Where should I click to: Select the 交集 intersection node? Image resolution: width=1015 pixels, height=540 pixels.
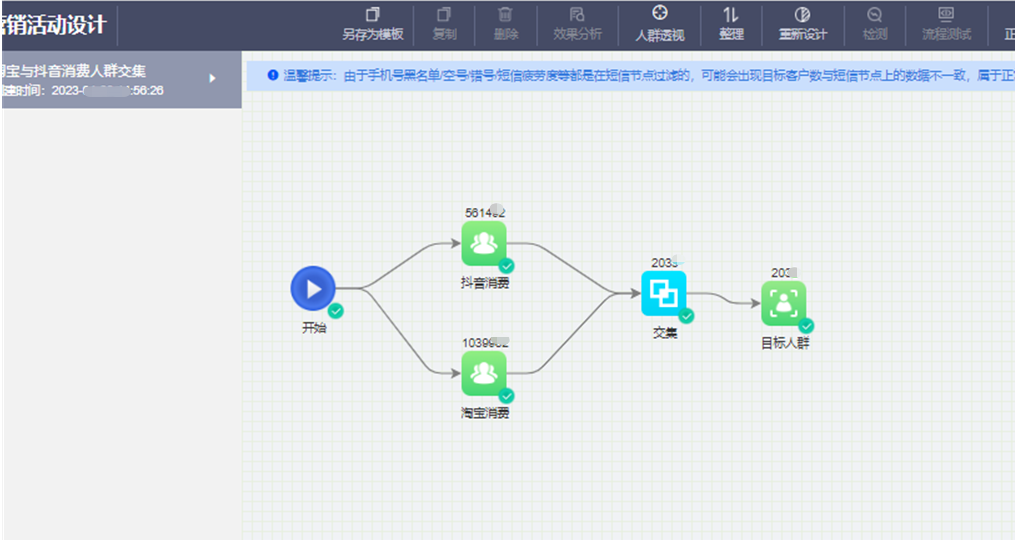(x=664, y=293)
